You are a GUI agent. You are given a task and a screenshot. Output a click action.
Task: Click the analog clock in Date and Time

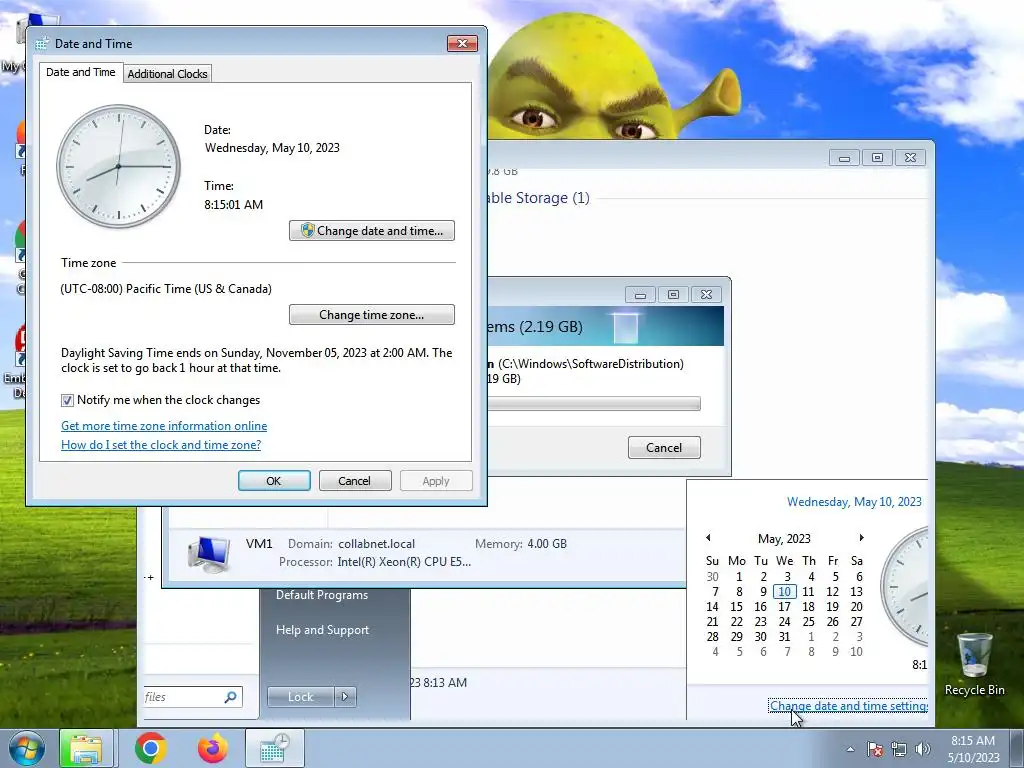click(x=119, y=167)
